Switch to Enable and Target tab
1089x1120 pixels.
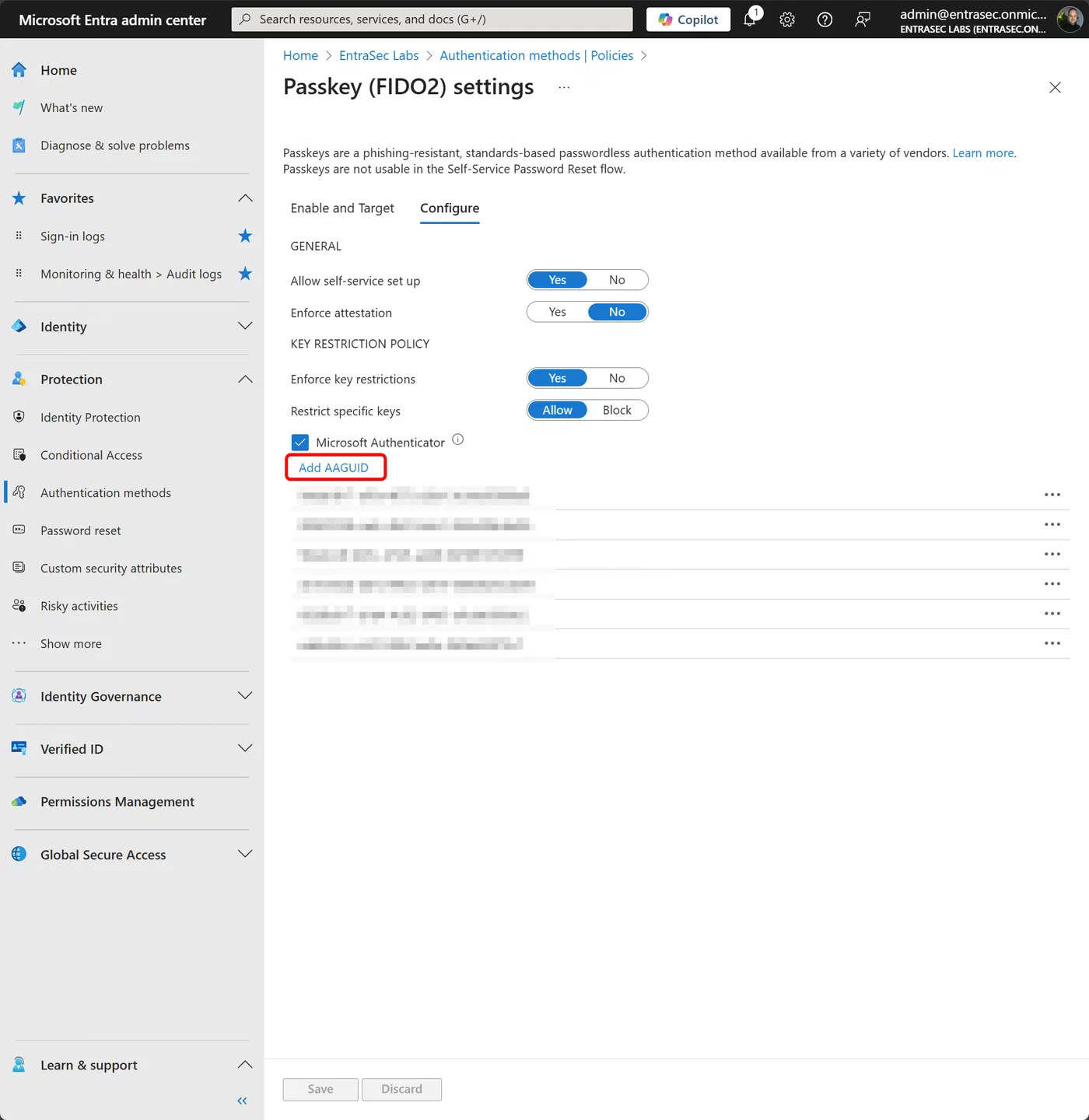[x=342, y=208]
